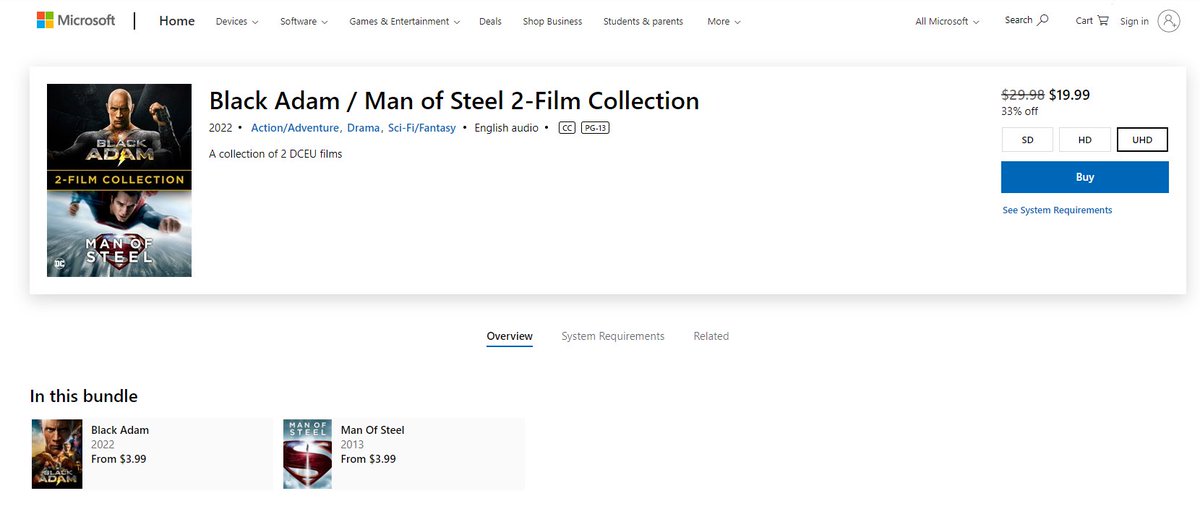Click the CC closed captions badge
Screen dimensions: 1200x517
(567, 128)
